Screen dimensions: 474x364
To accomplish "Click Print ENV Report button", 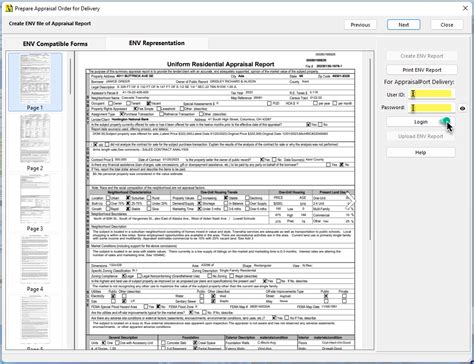I will coord(422,70).
